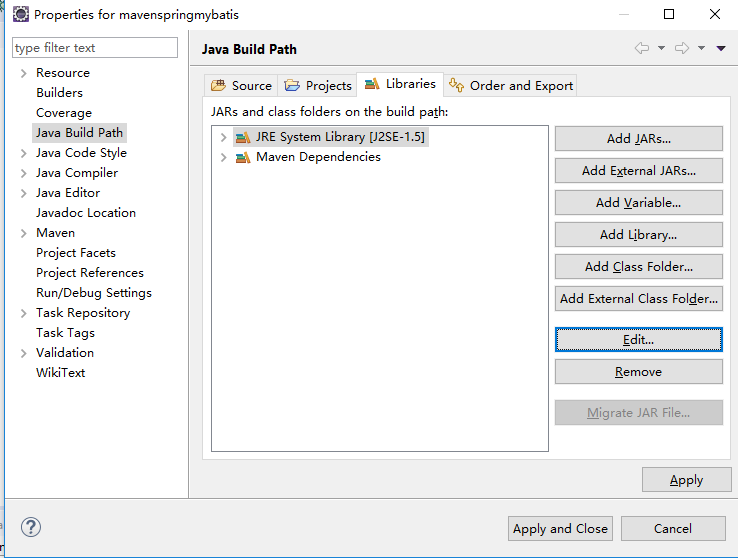Select Run/Debug Settings tree item
The width and height of the screenshot is (738, 558).
(x=94, y=293)
